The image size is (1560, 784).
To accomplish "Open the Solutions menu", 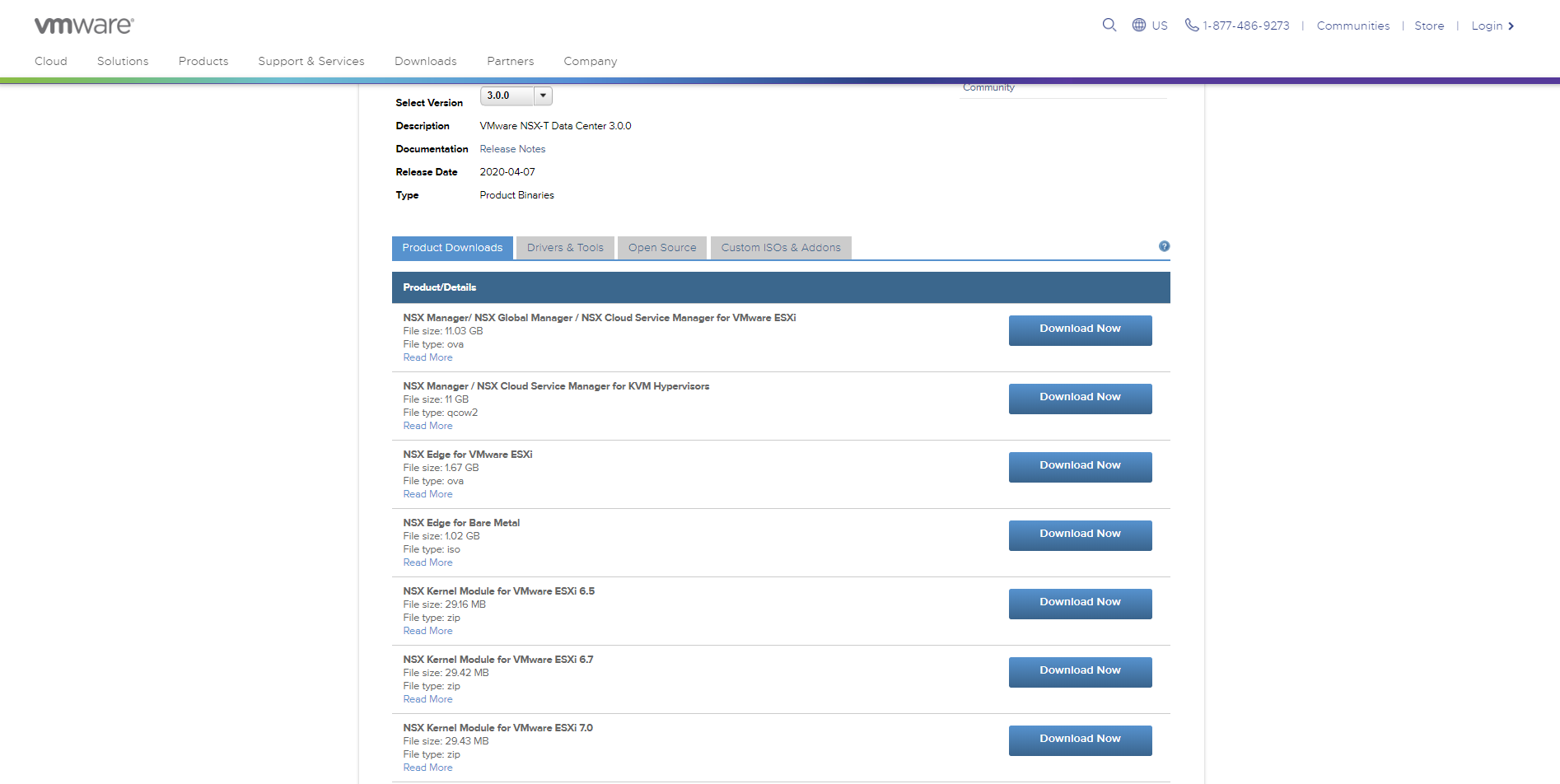I will 123,61.
